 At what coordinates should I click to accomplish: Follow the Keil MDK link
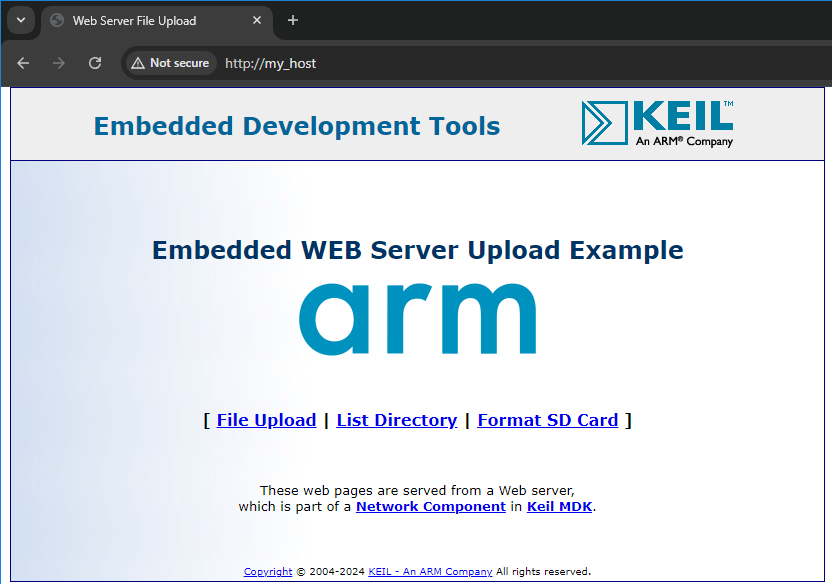click(559, 506)
